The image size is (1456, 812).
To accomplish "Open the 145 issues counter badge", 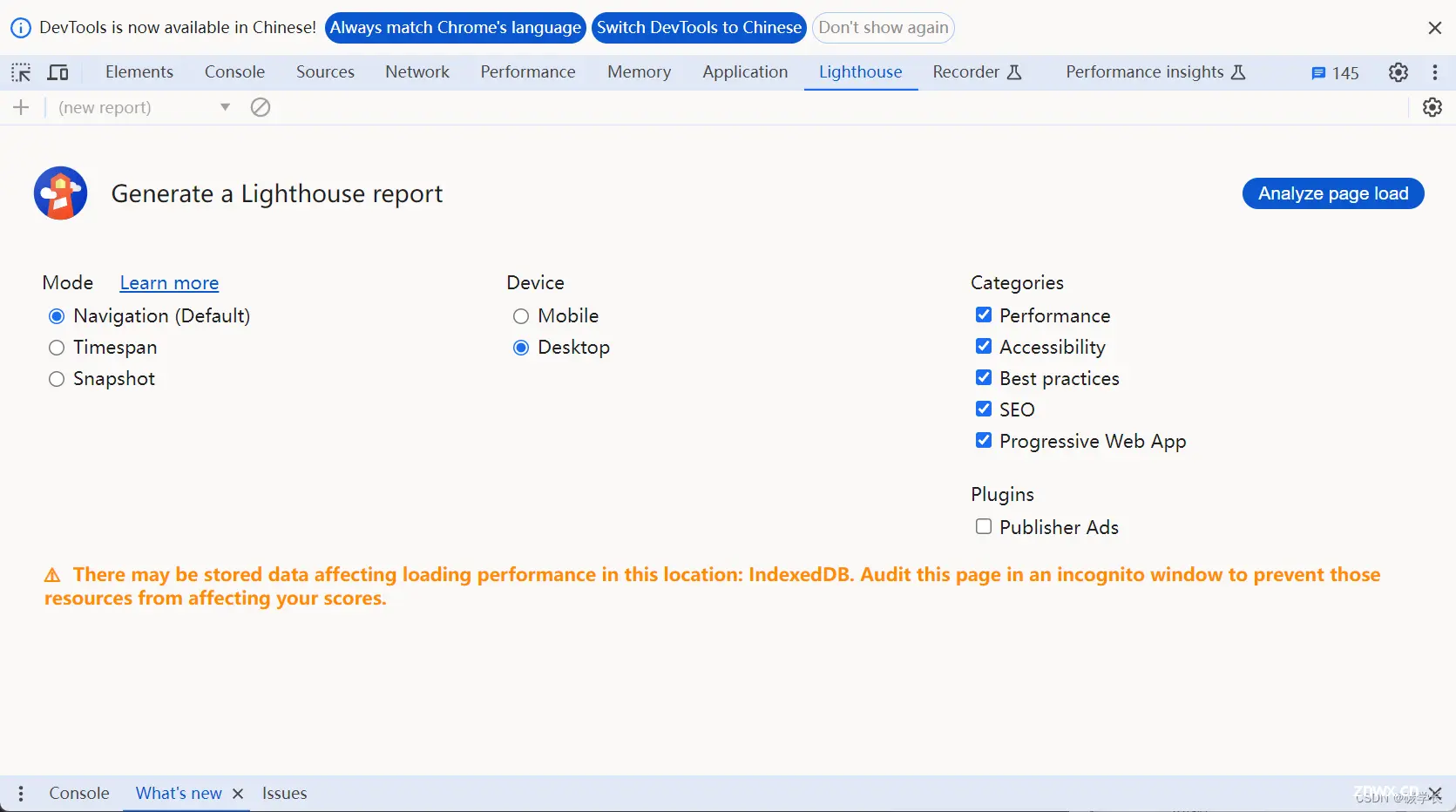I will (x=1335, y=73).
